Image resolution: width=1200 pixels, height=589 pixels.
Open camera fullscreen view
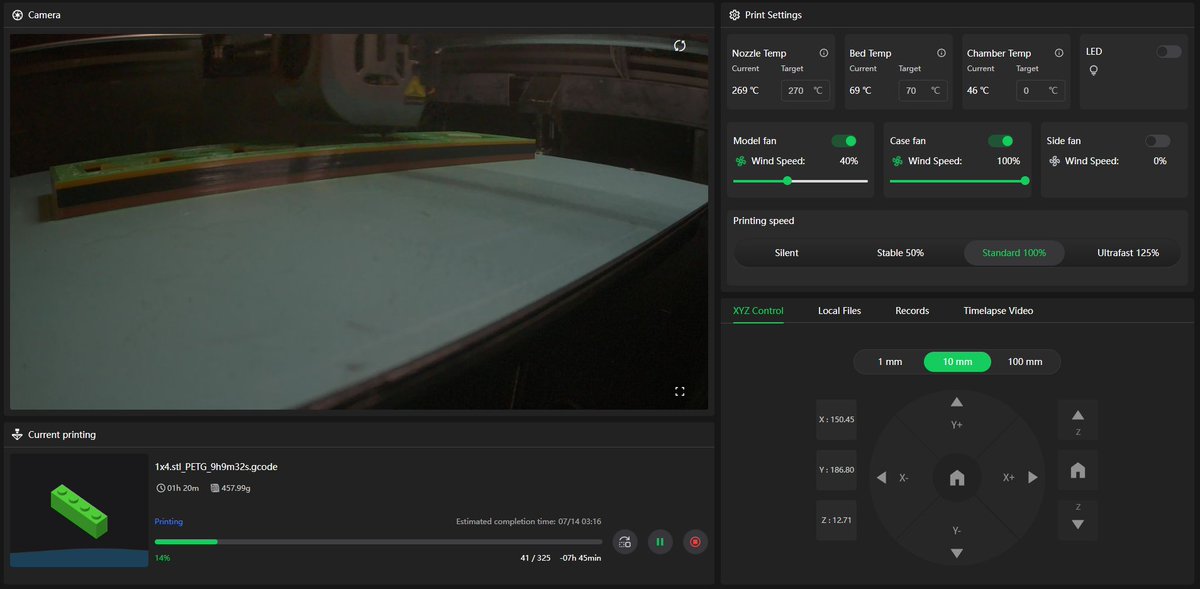pos(680,391)
